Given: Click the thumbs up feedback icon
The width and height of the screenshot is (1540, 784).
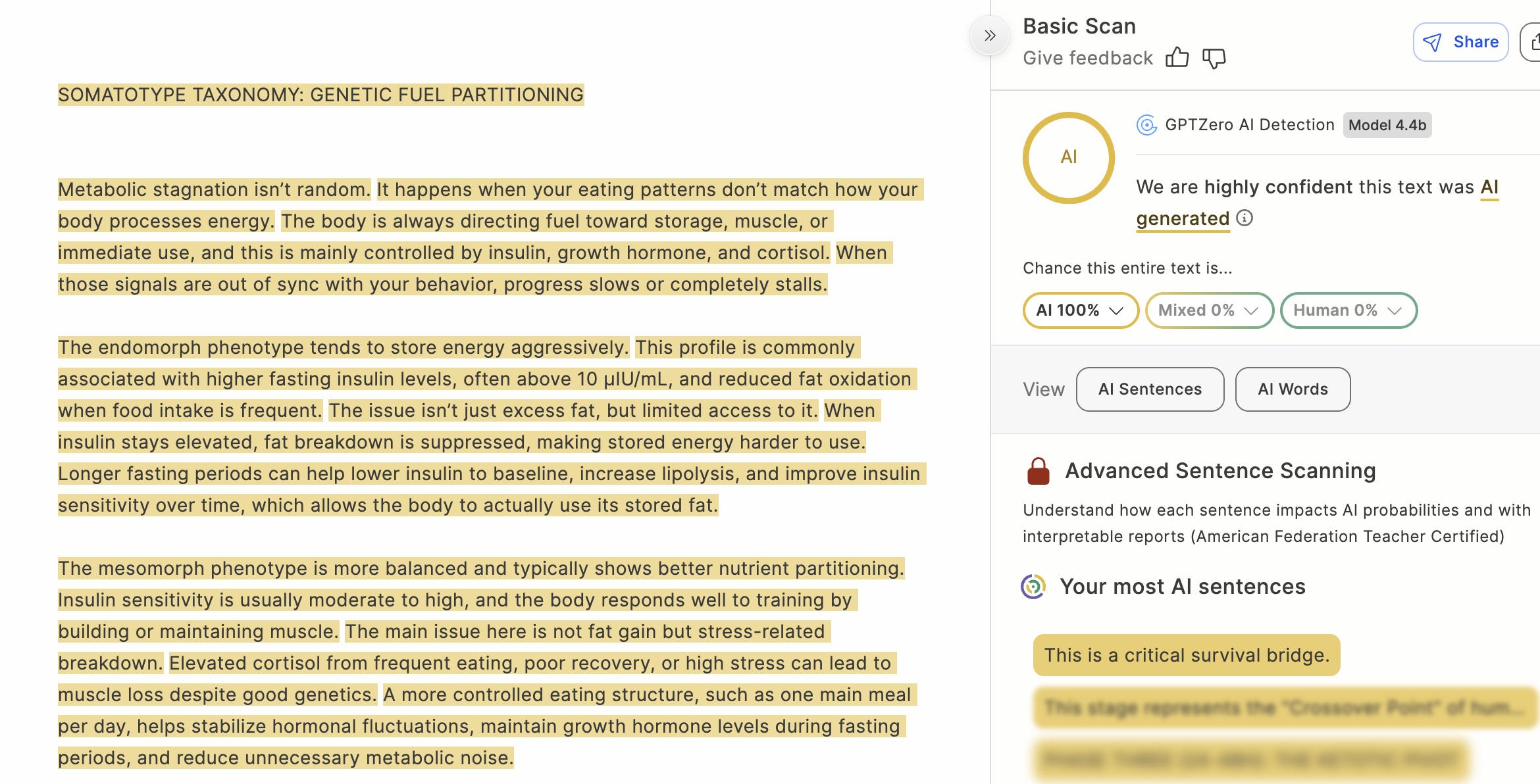Looking at the screenshot, I should [x=1177, y=58].
